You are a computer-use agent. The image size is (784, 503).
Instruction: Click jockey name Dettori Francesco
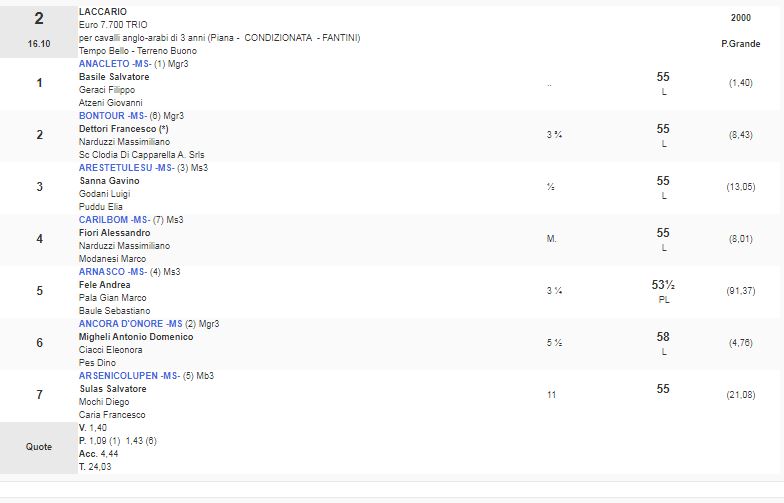click(x=118, y=129)
